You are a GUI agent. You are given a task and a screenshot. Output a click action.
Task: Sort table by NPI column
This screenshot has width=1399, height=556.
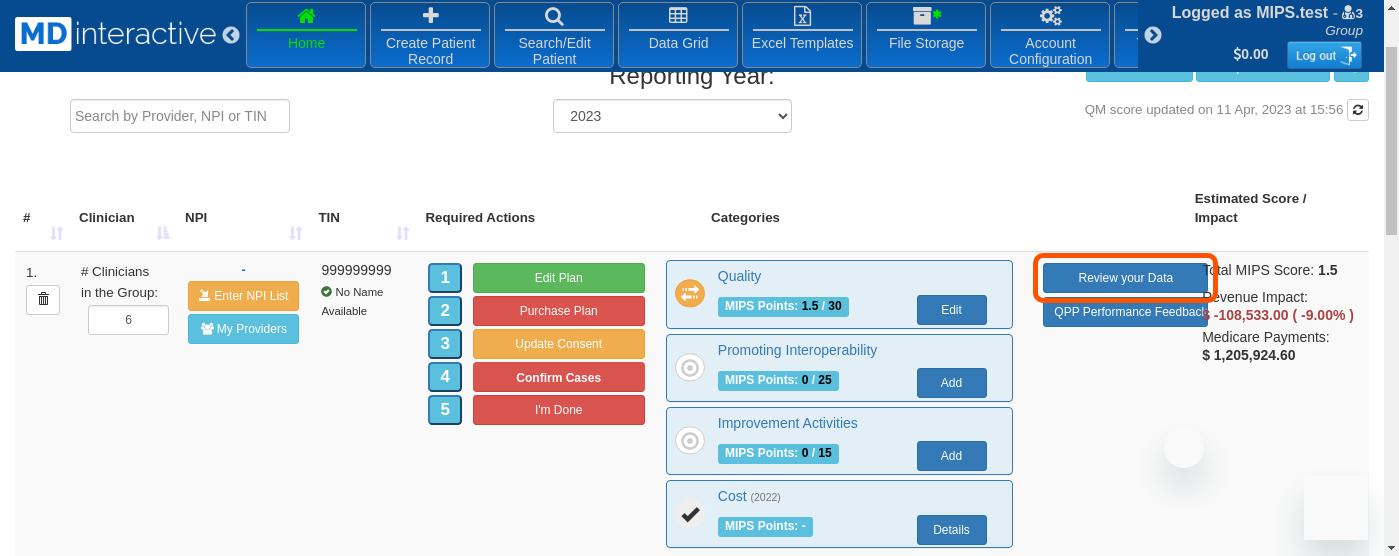coord(295,233)
